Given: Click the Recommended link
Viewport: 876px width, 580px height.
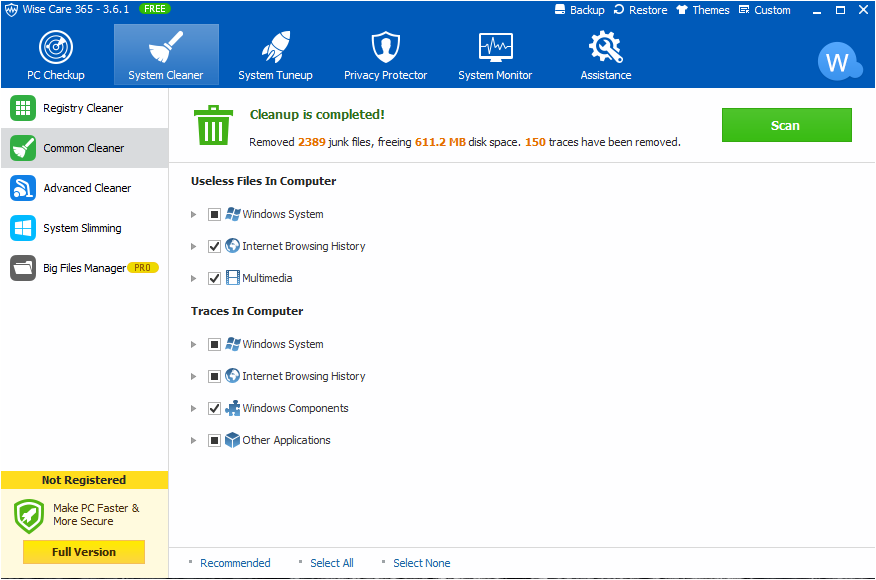Looking at the screenshot, I should click(235, 563).
